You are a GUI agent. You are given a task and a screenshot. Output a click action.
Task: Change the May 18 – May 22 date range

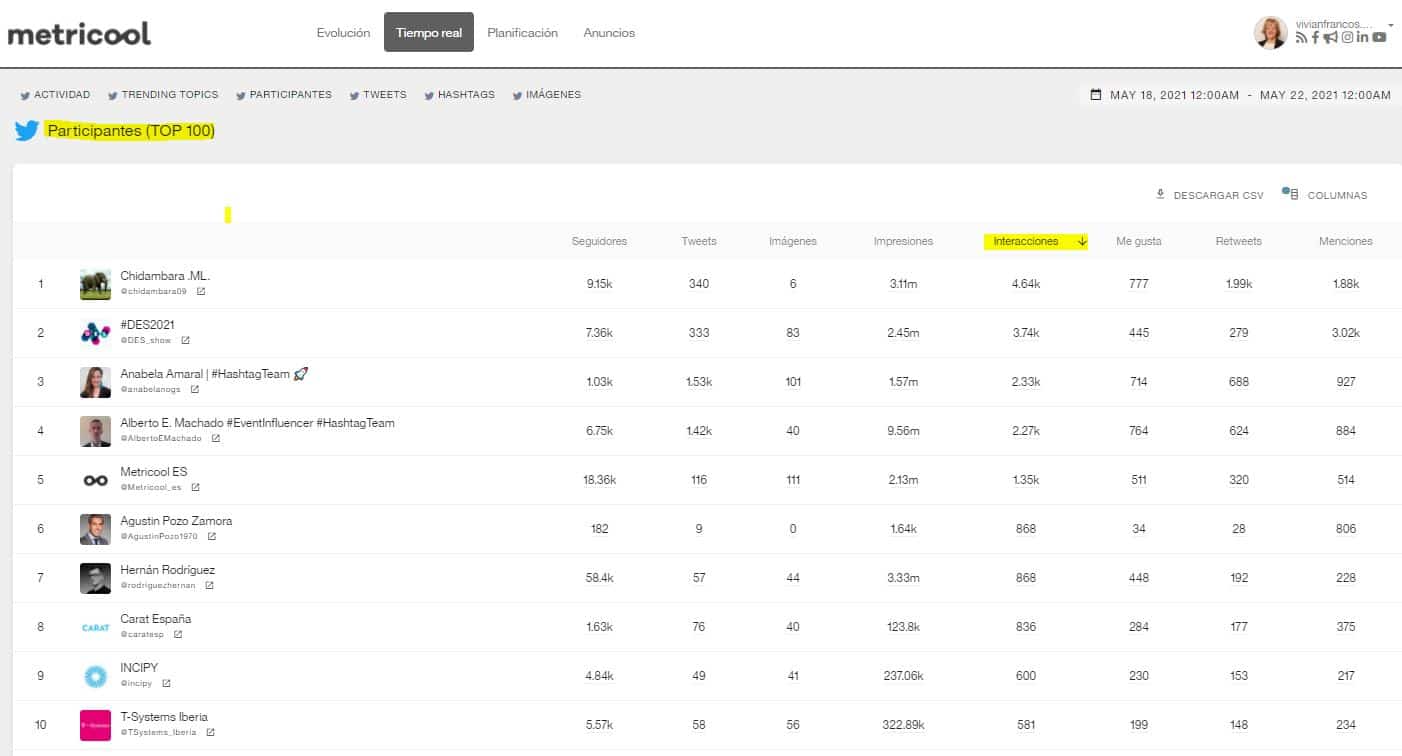[x=1240, y=95]
